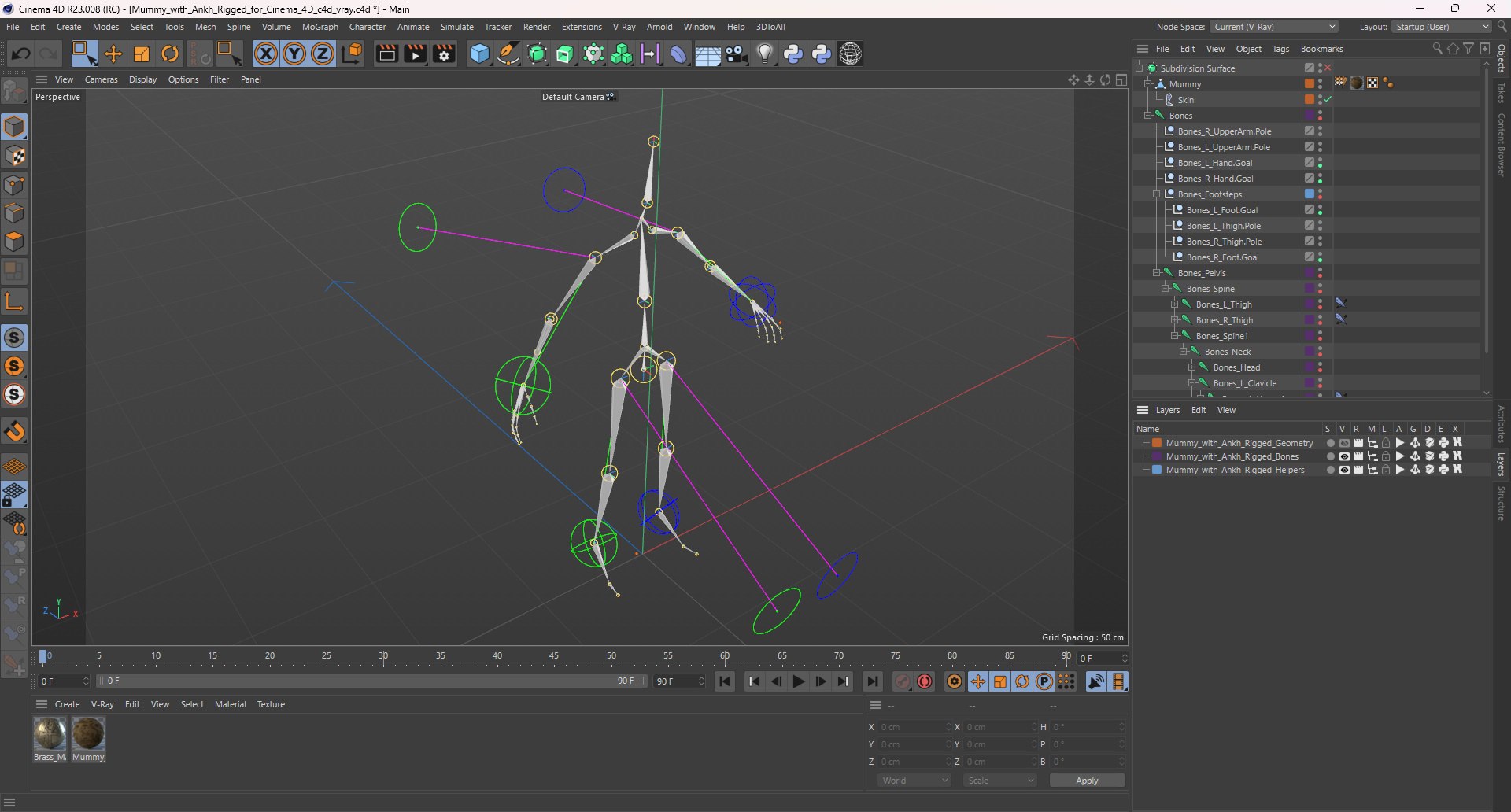Screen dimensions: 1511x812
Task: Click the Floor grid object icon
Action: point(707,54)
